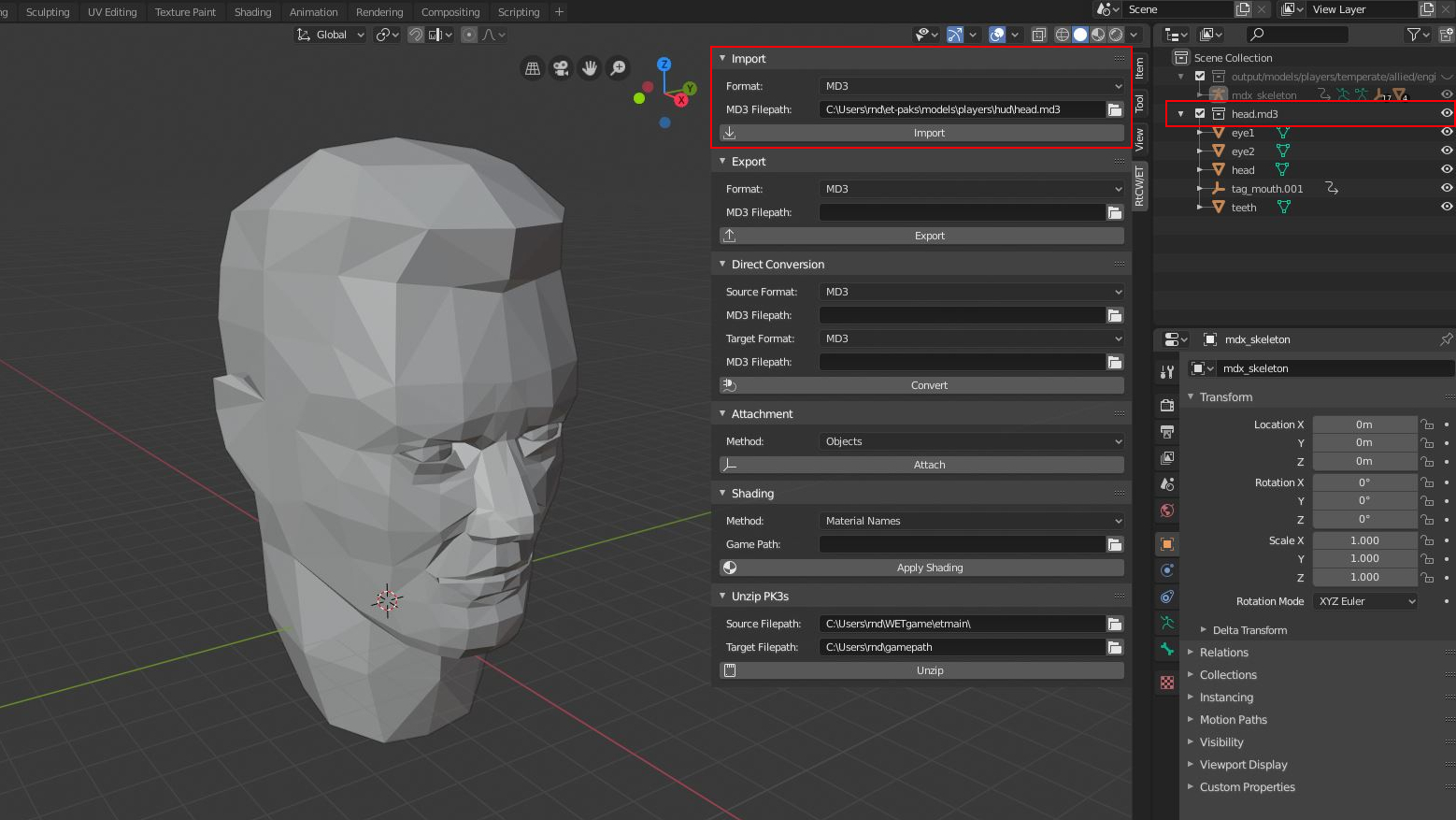Disable the head.md3 collection checkbox
Viewport: 1456px width, 820px height.
(1200, 113)
